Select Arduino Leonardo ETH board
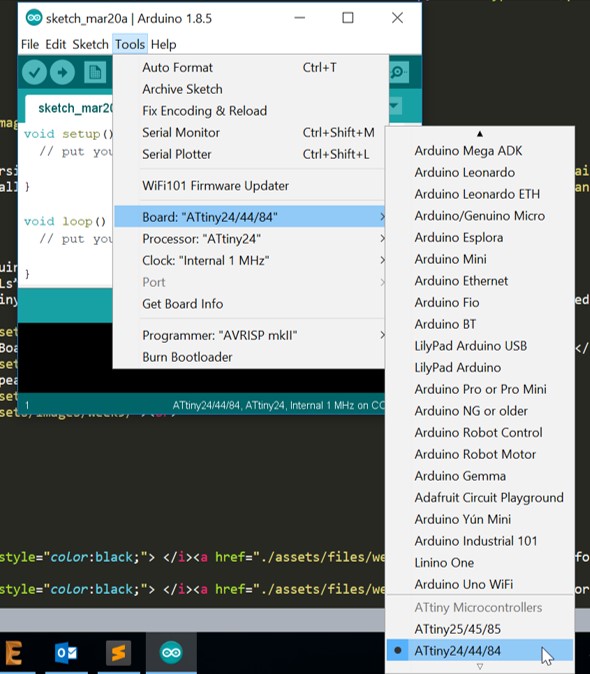The image size is (590, 674). tap(480, 194)
